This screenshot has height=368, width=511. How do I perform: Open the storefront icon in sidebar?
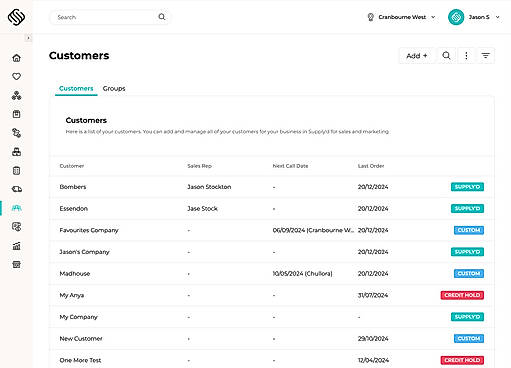16,264
